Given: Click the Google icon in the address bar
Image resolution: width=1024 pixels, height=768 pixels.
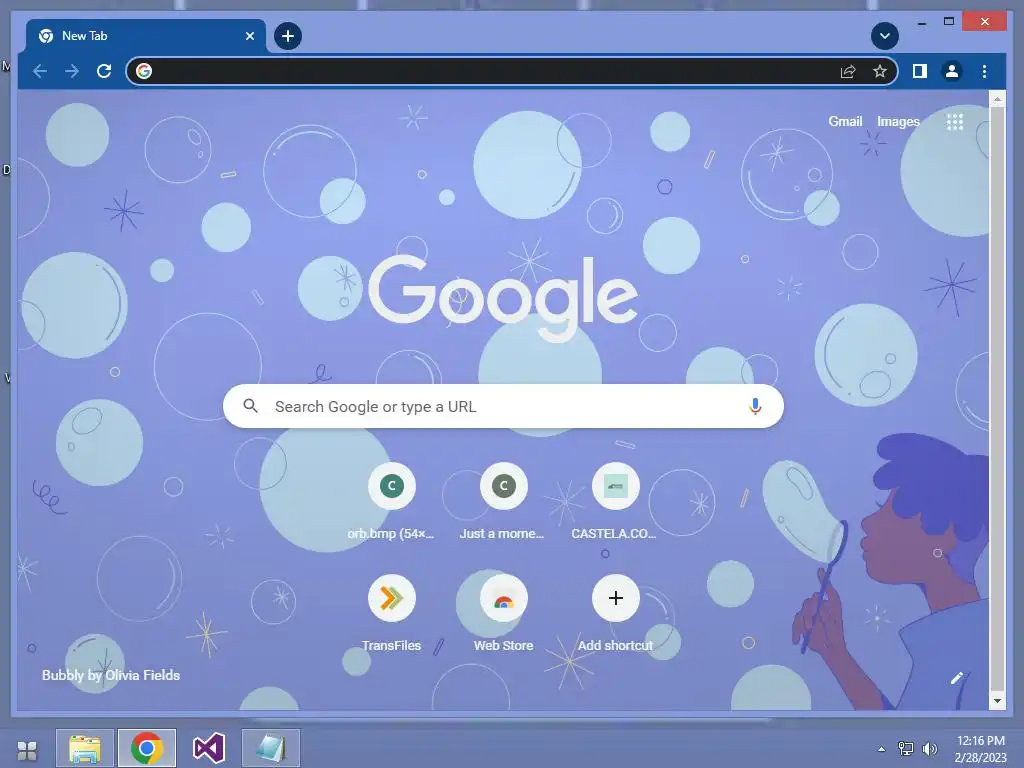Looking at the screenshot, I should coord(144,71).
